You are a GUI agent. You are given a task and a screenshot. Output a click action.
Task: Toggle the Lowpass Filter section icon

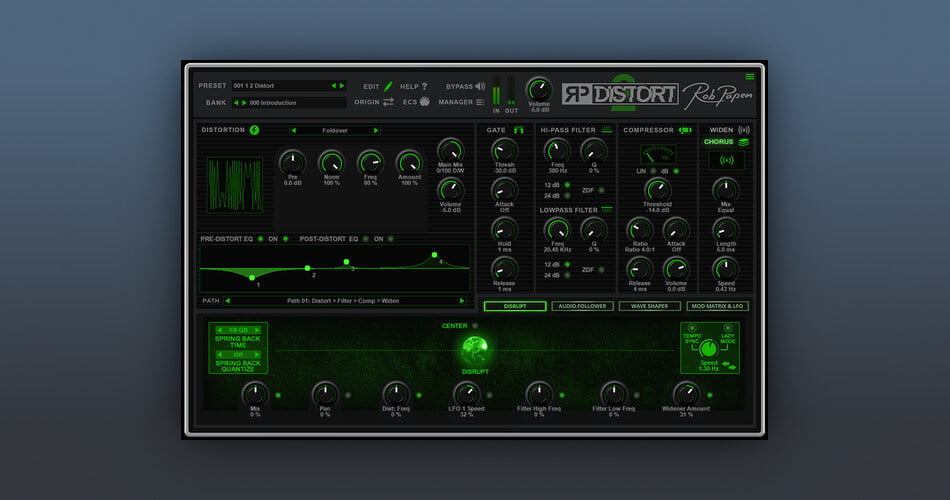tap(606, 210)
